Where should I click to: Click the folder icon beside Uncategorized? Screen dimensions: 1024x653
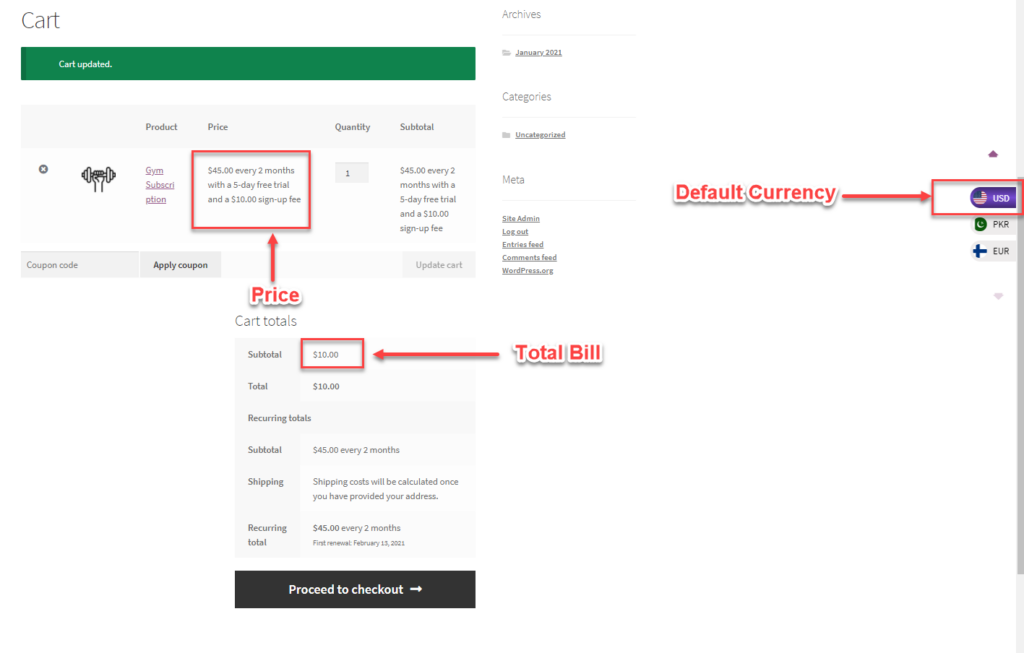coord(506,135)
